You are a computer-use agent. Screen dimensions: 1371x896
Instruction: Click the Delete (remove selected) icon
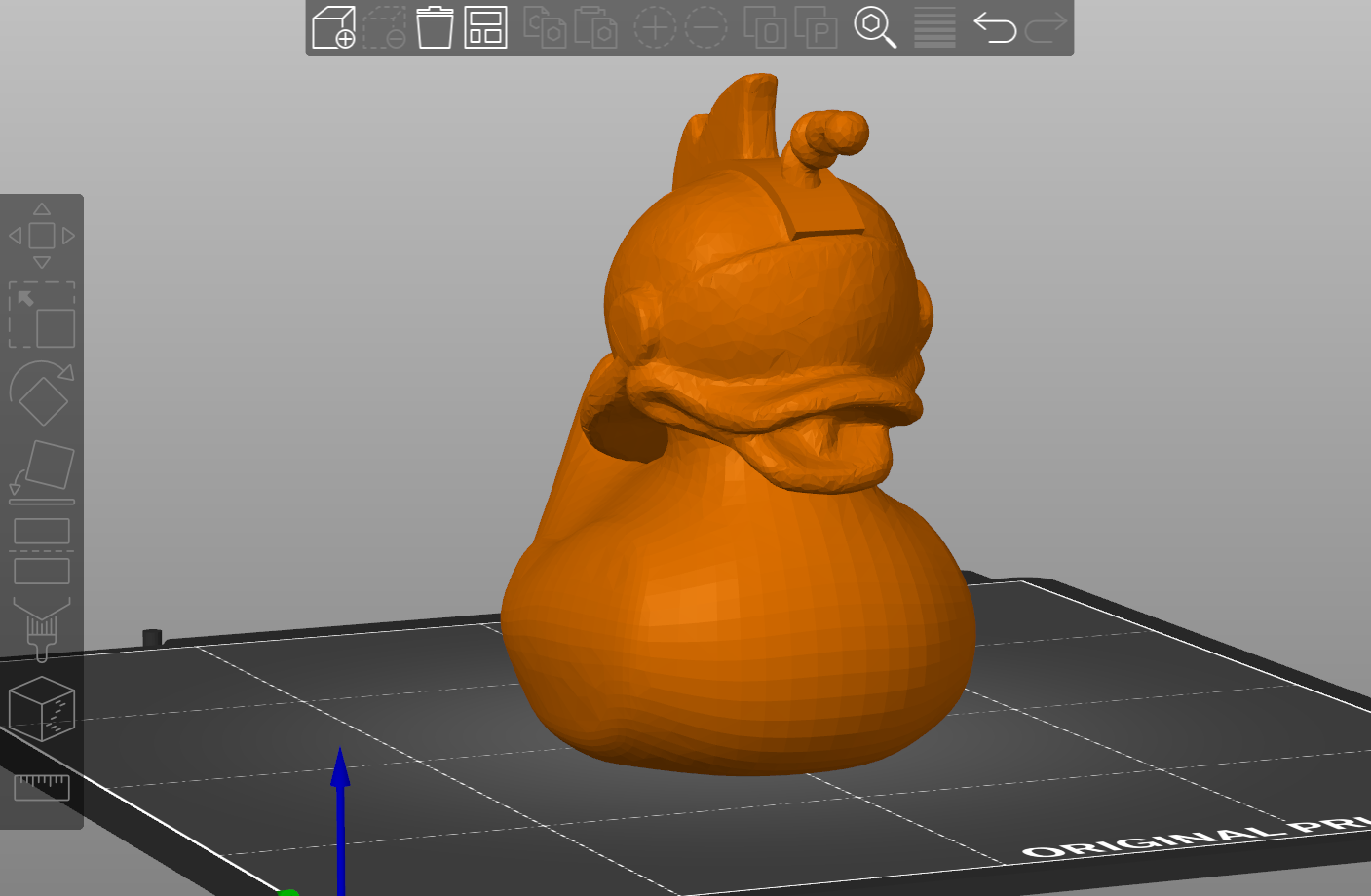click(385, 27)
